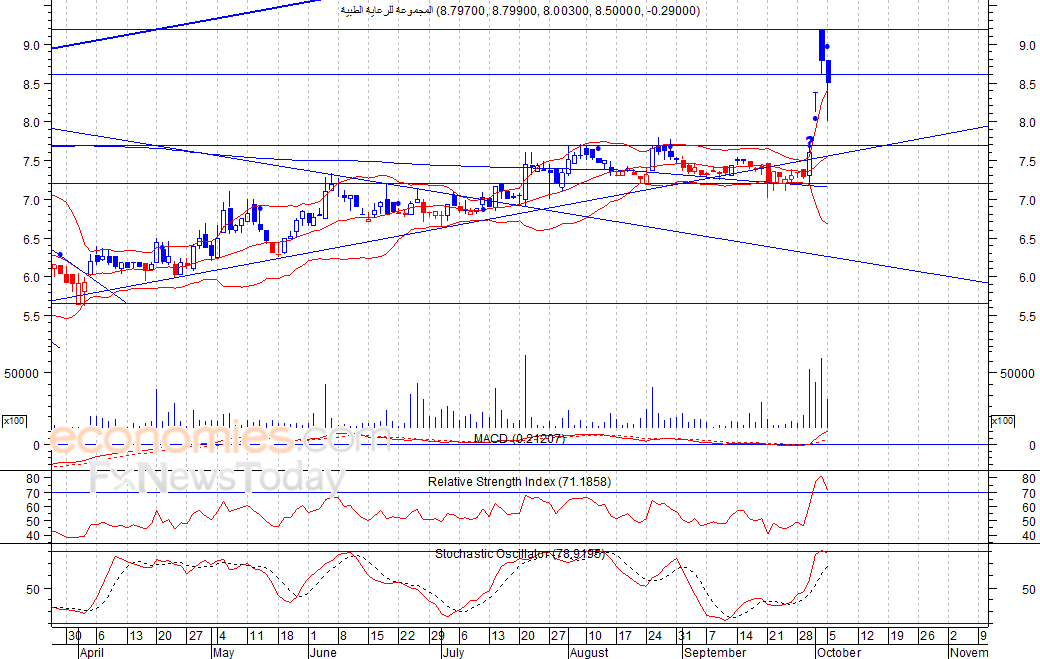Click the 6.5 price label on left axis
1040x659 pixels.
31,239
